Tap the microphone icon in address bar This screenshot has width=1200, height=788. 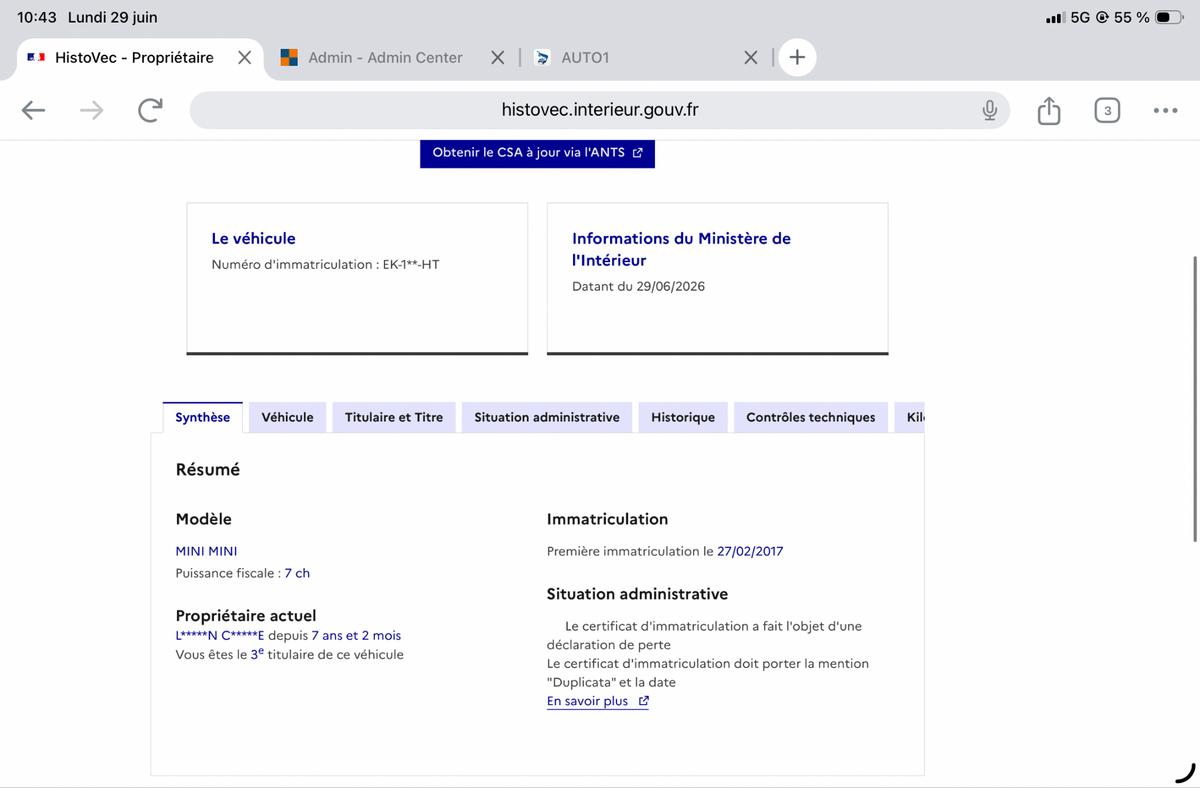pos(989,110)
